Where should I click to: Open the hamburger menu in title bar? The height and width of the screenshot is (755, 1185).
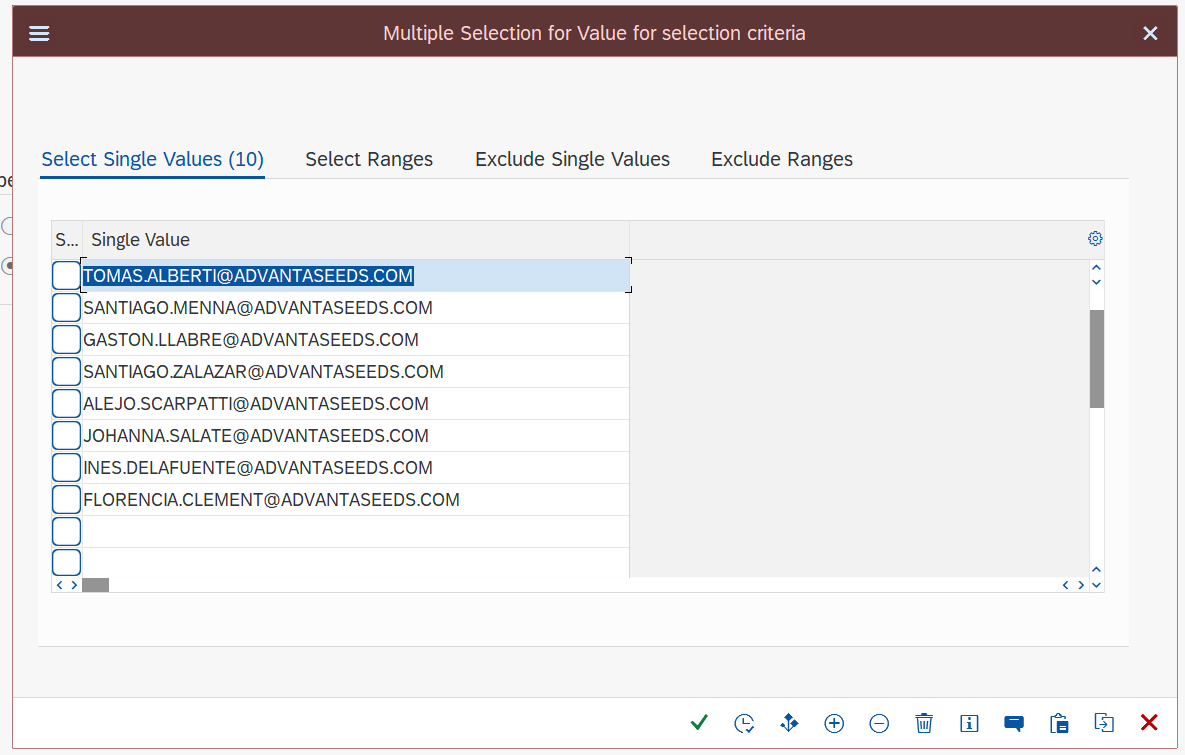pos(39,33)
